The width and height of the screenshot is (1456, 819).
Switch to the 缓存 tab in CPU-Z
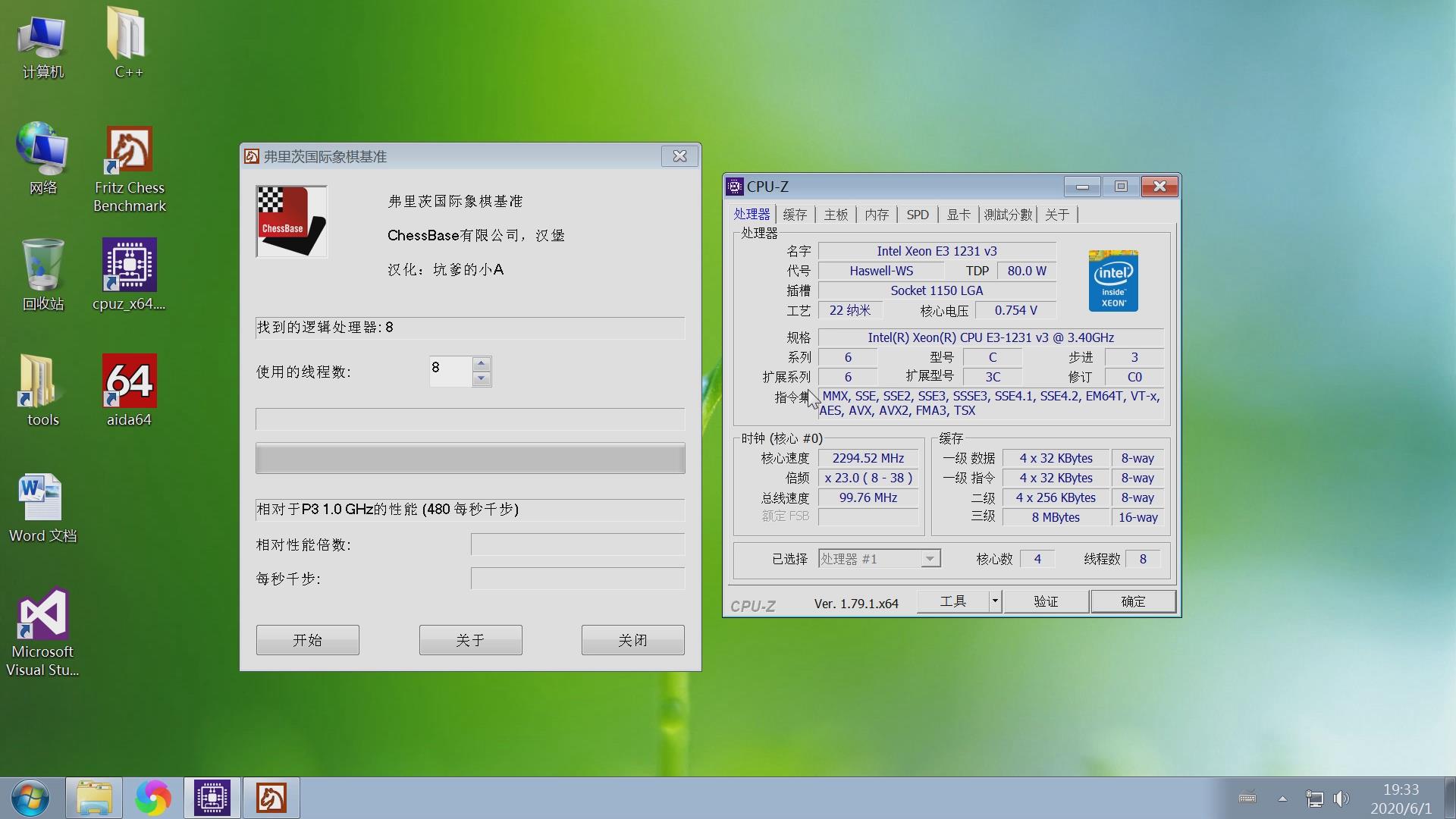coord(795,215)
